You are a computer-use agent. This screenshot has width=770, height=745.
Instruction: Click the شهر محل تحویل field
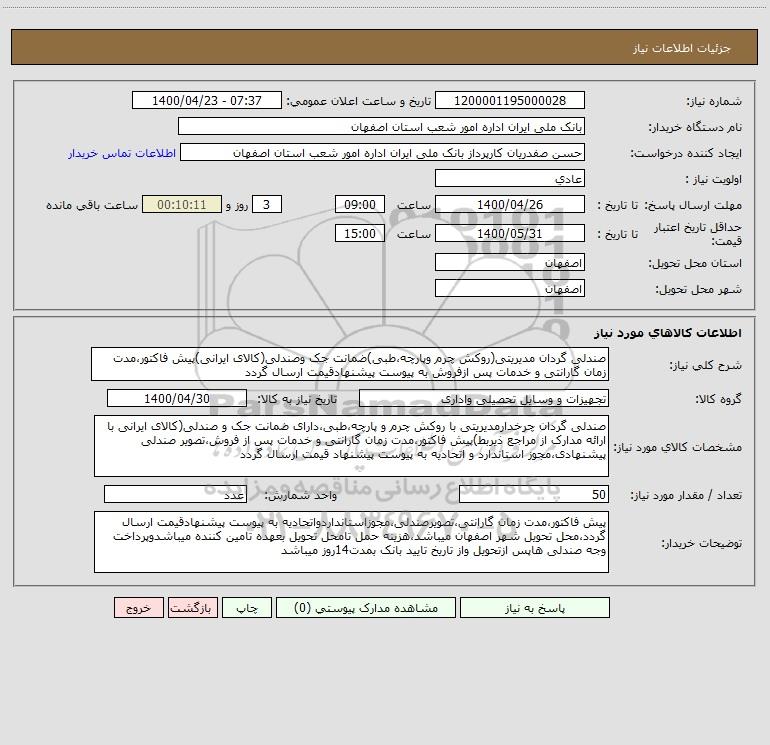[x=510, y=288]
